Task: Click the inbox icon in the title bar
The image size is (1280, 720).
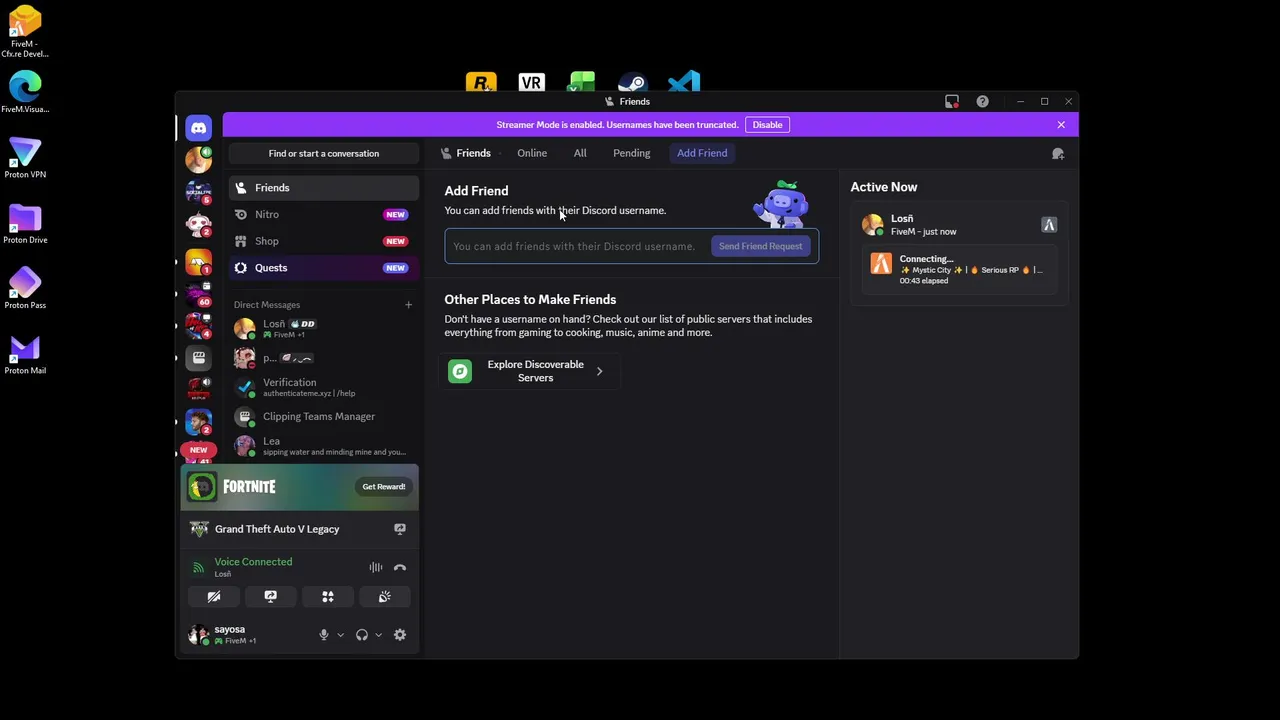Action: (952, 101)
